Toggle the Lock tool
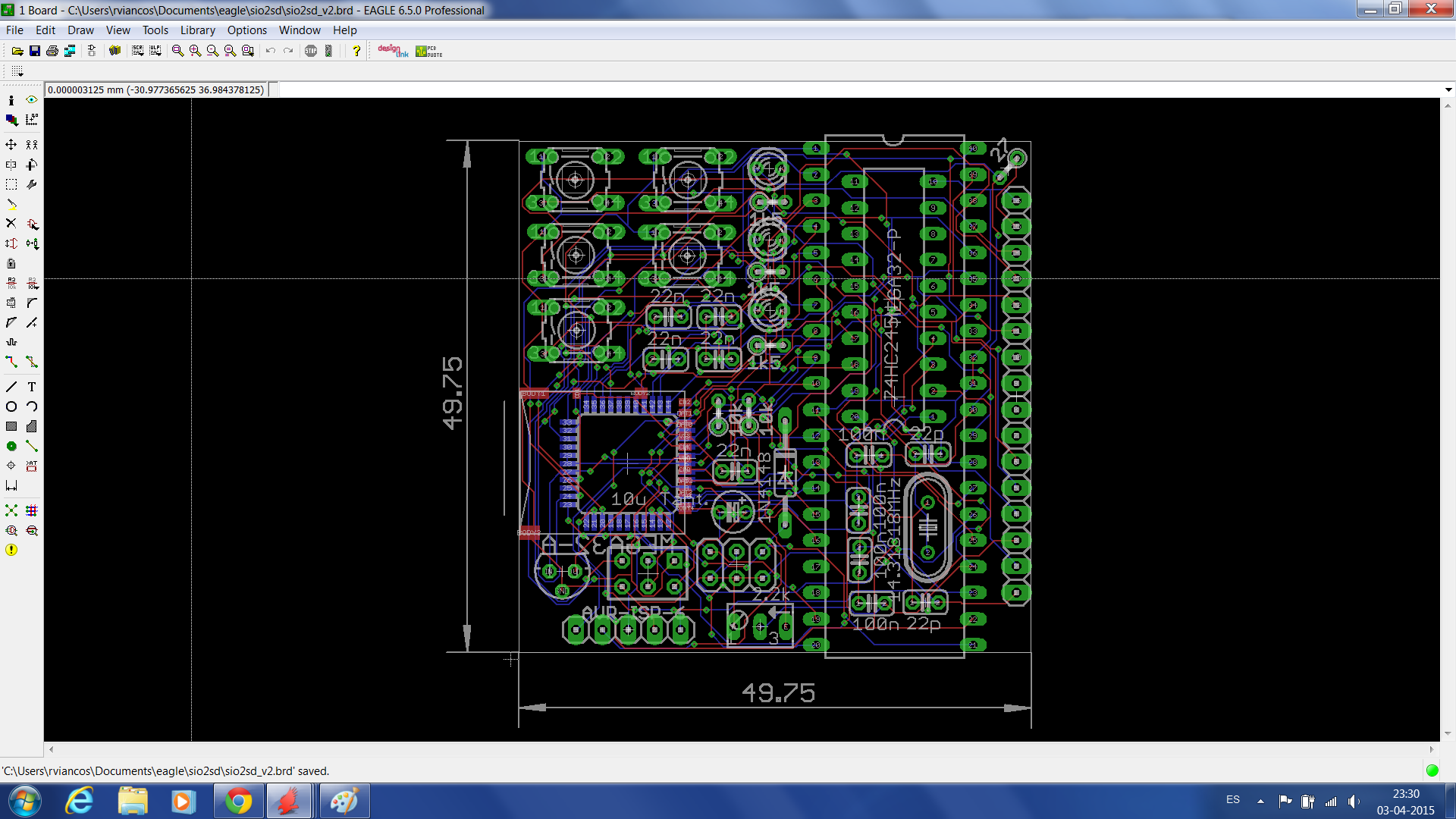Image resolution: width=1456 pixels, height=819 pixels. click(x=11, y=263)
